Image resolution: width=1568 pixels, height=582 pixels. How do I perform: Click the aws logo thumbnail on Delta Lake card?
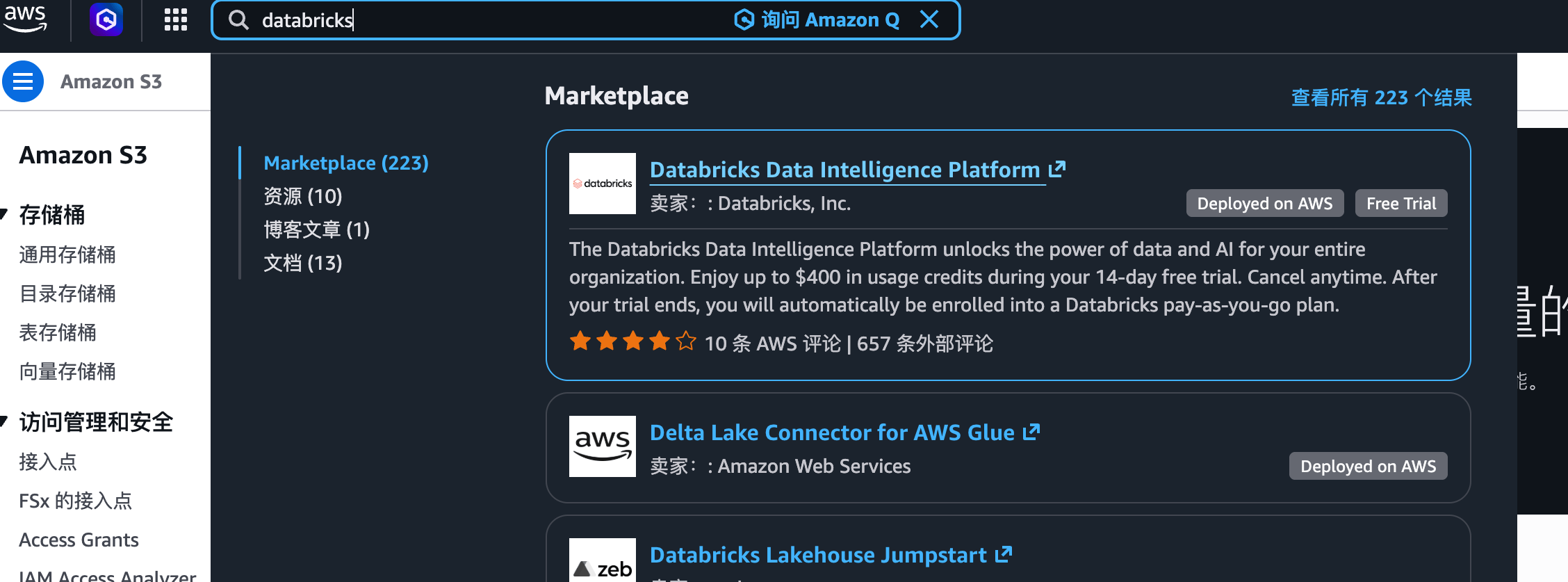603,446
